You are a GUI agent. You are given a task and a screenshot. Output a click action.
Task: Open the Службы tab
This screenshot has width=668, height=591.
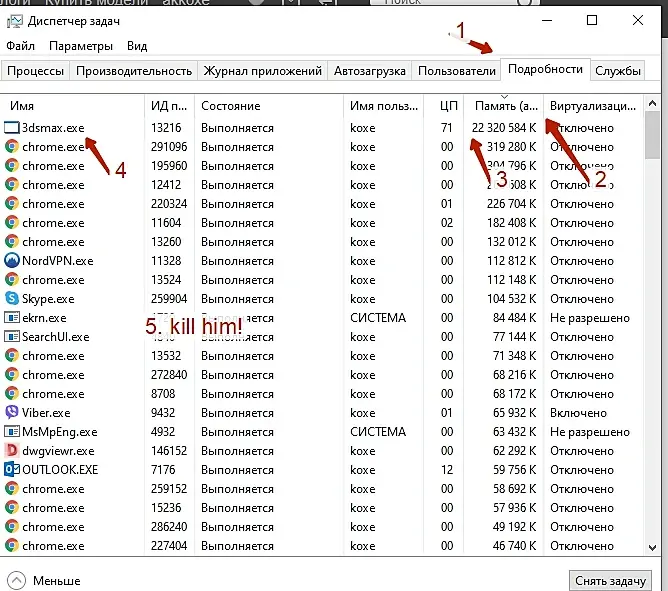coord(618,71)
